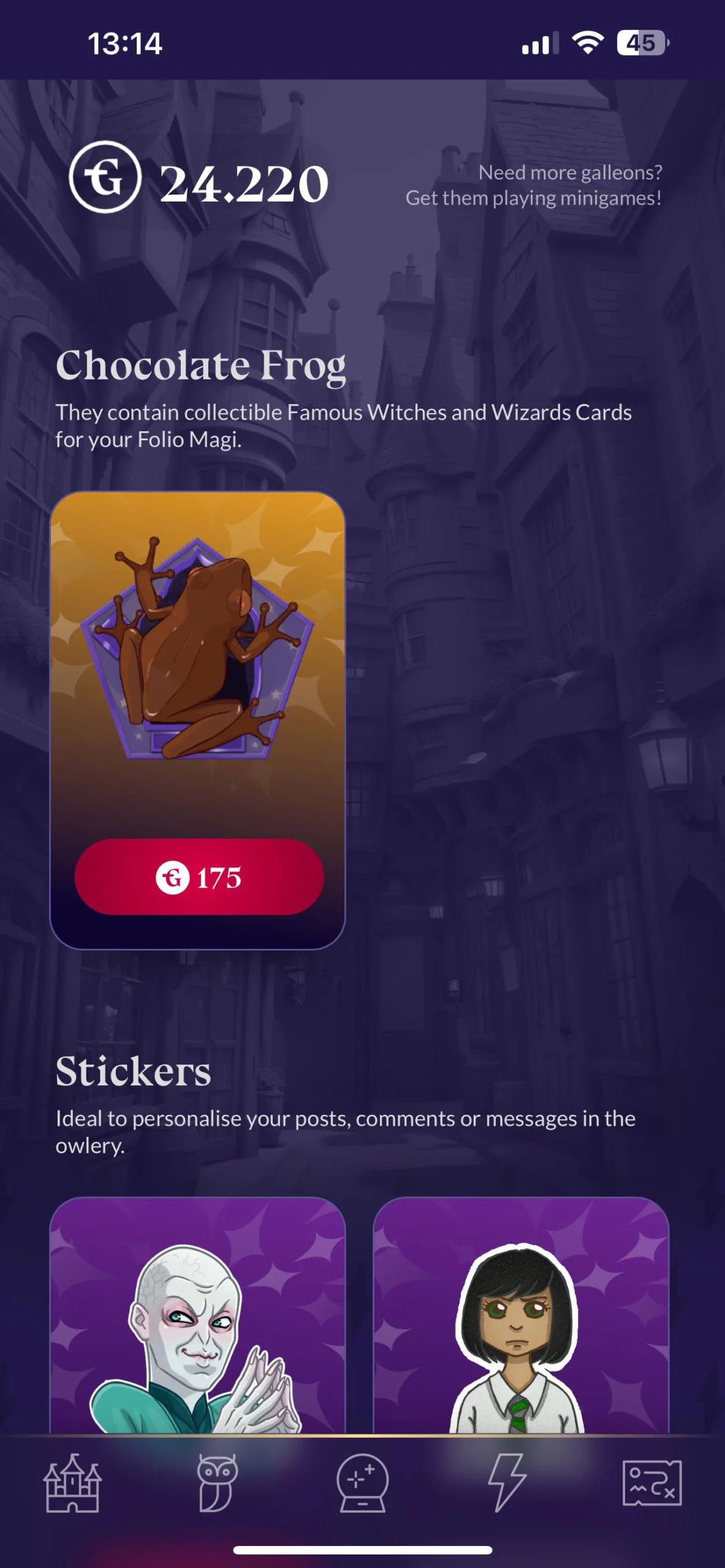Click the battery indicator showing 45
725x1568 pixels.
pos(643,43)
